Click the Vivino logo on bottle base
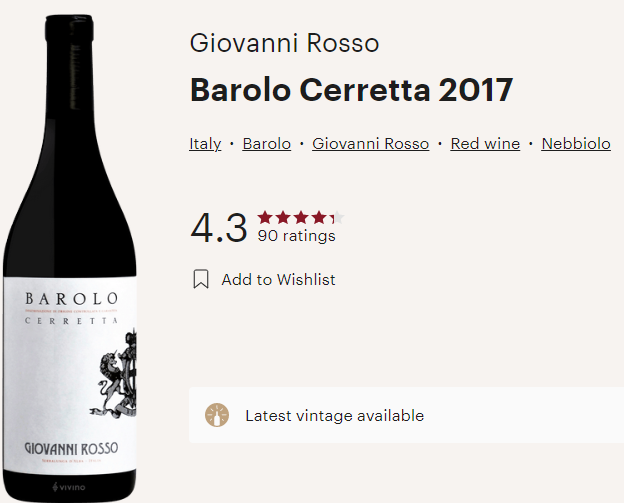 point(69,487)
